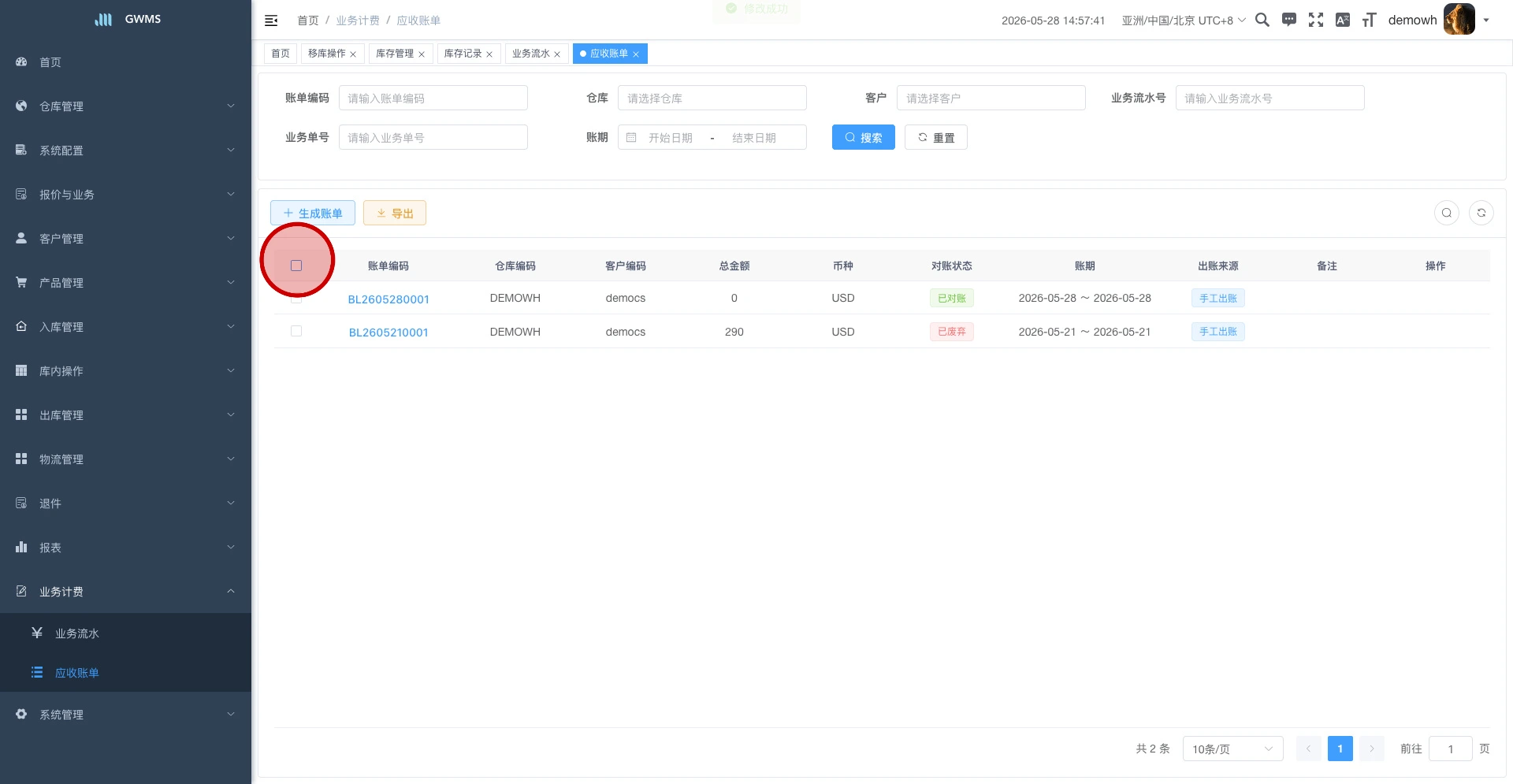The width and height of the screenshot is (1513, 784).
Task: Click the 产品管理 cart icon
Action: pyautogui.click(x=21, y=282)
